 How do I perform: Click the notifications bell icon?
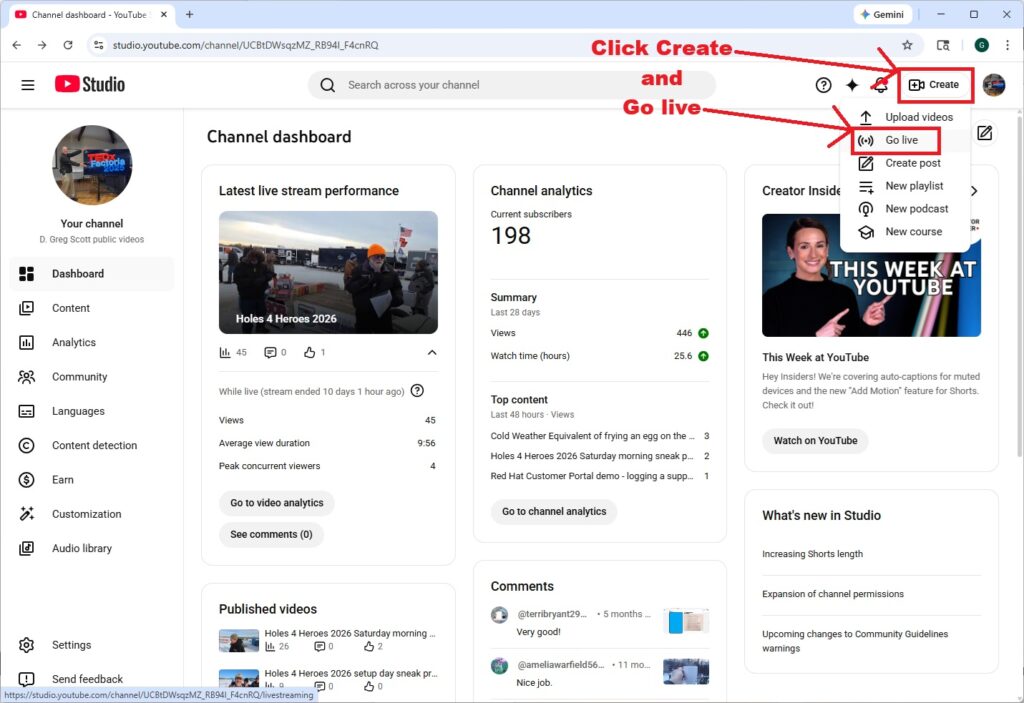pyautogui.click(x=880, y=85)
